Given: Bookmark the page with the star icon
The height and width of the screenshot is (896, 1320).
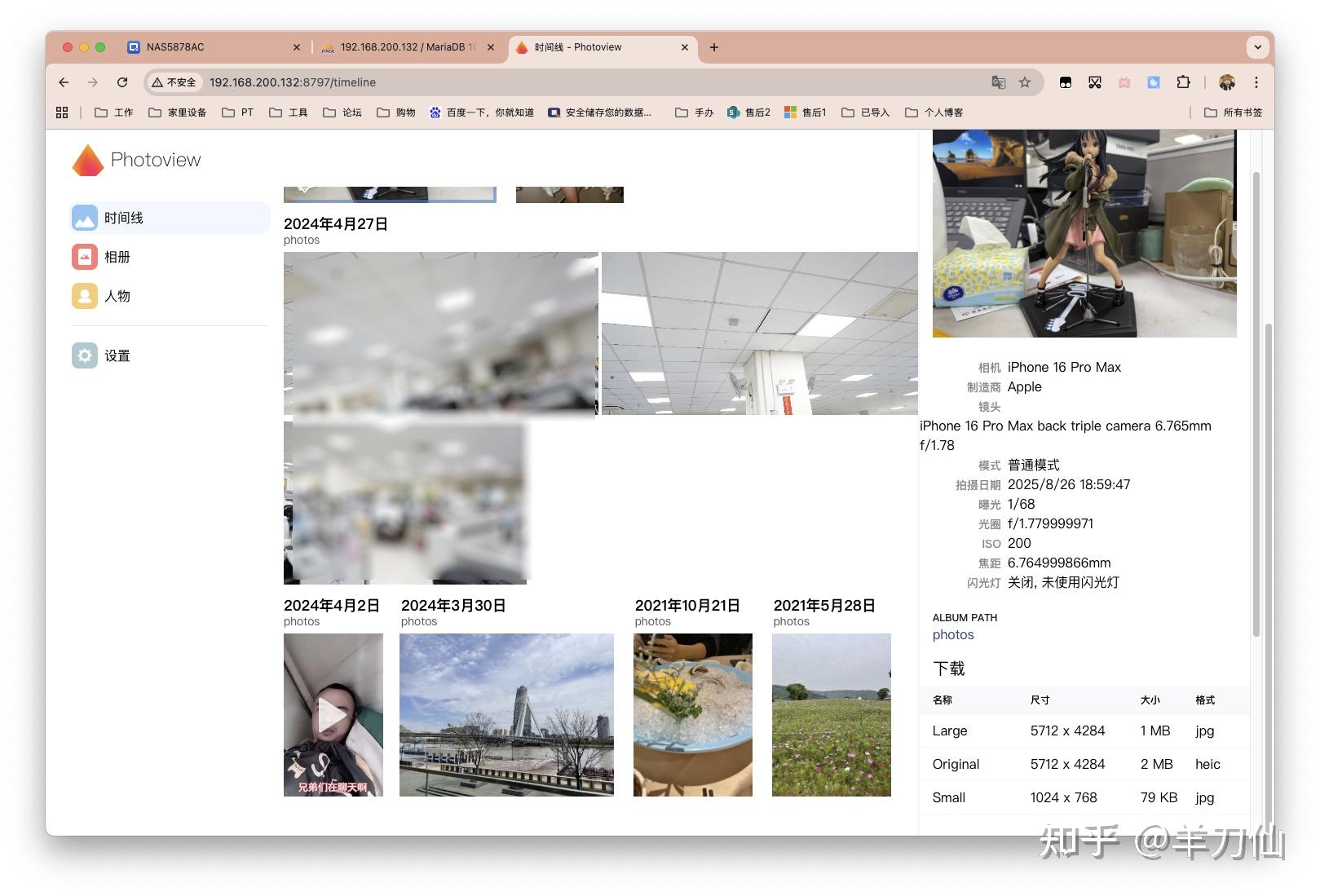Looking at the screenshot, I should (x=1024, y=82).
